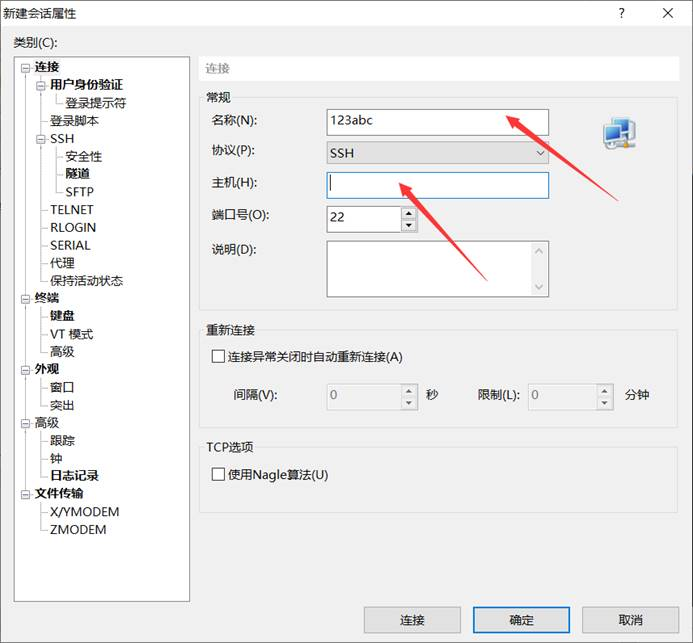Select 终端 in the category tree
This screenshot has width=693, height=643.
(x=47, y=298)
